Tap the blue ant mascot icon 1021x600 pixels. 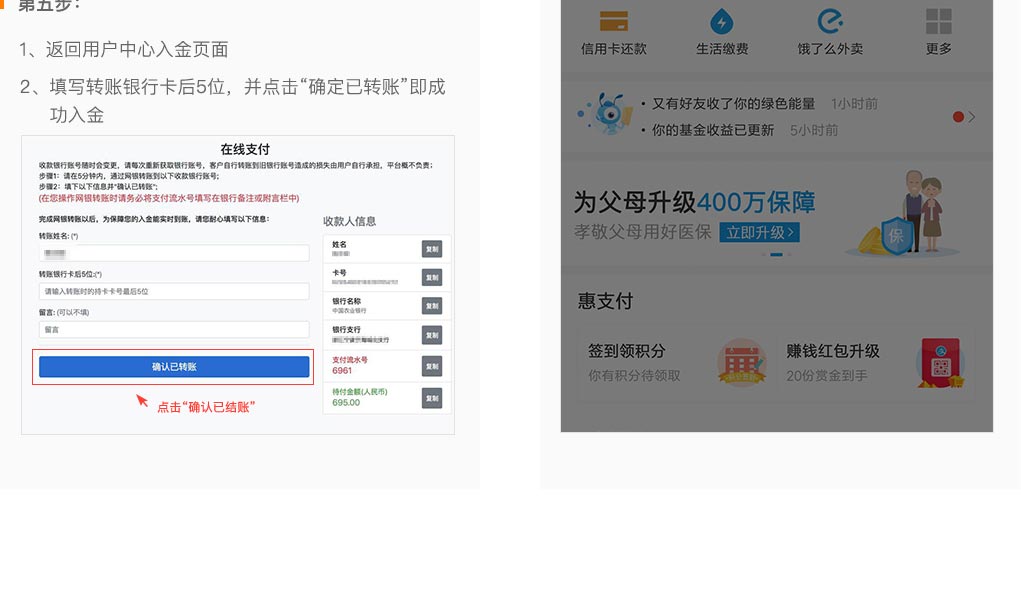click(604, 113)
